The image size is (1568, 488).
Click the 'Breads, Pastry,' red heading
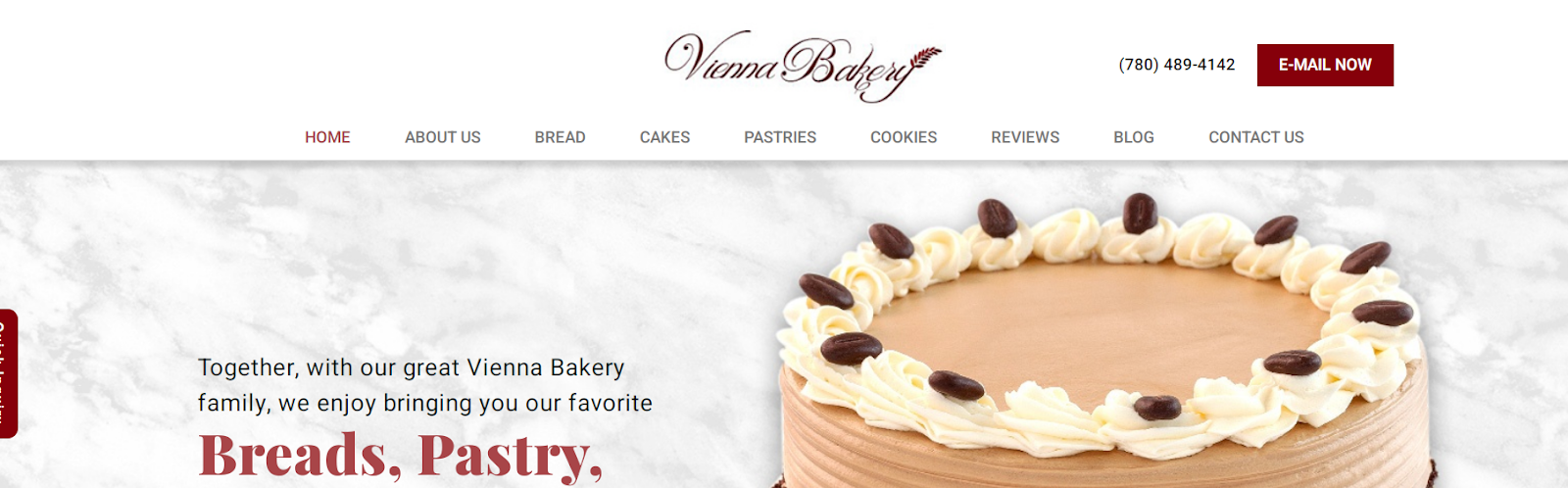(401, 456)
